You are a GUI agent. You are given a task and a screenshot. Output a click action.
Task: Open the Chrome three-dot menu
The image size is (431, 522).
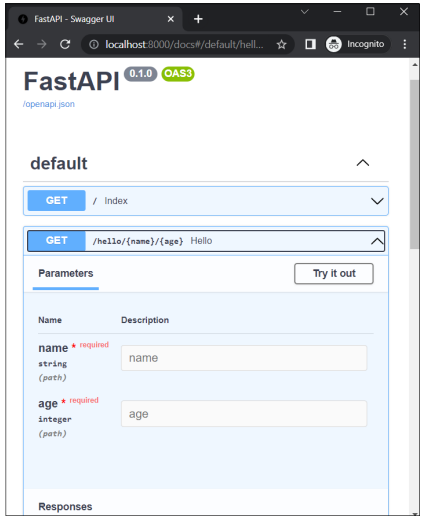405,44
